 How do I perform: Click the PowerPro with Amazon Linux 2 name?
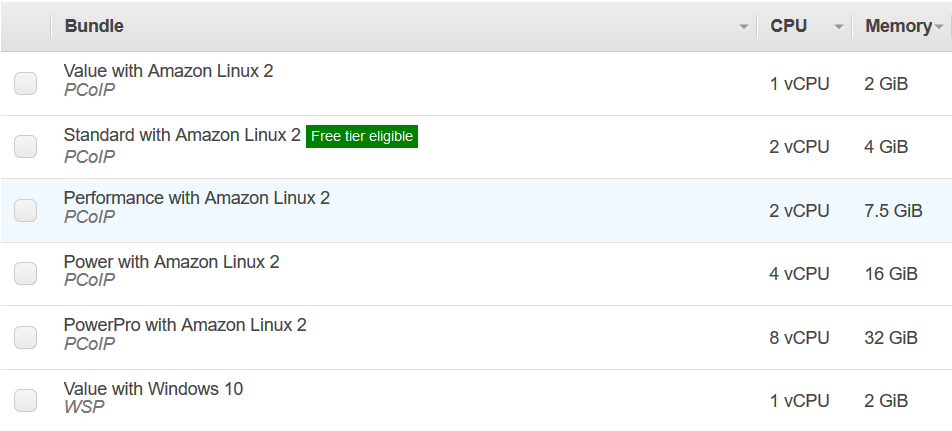(185, 325)
